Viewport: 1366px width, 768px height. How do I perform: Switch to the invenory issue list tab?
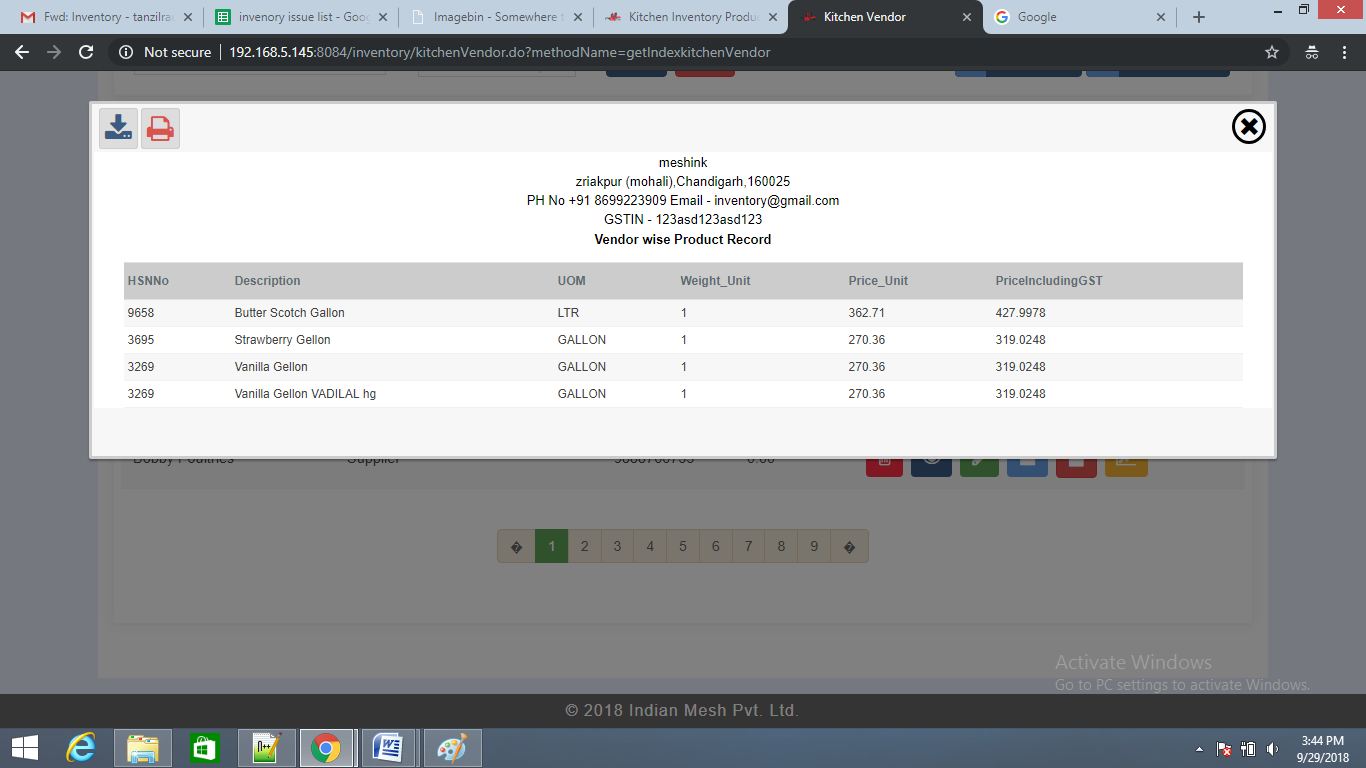302,17
